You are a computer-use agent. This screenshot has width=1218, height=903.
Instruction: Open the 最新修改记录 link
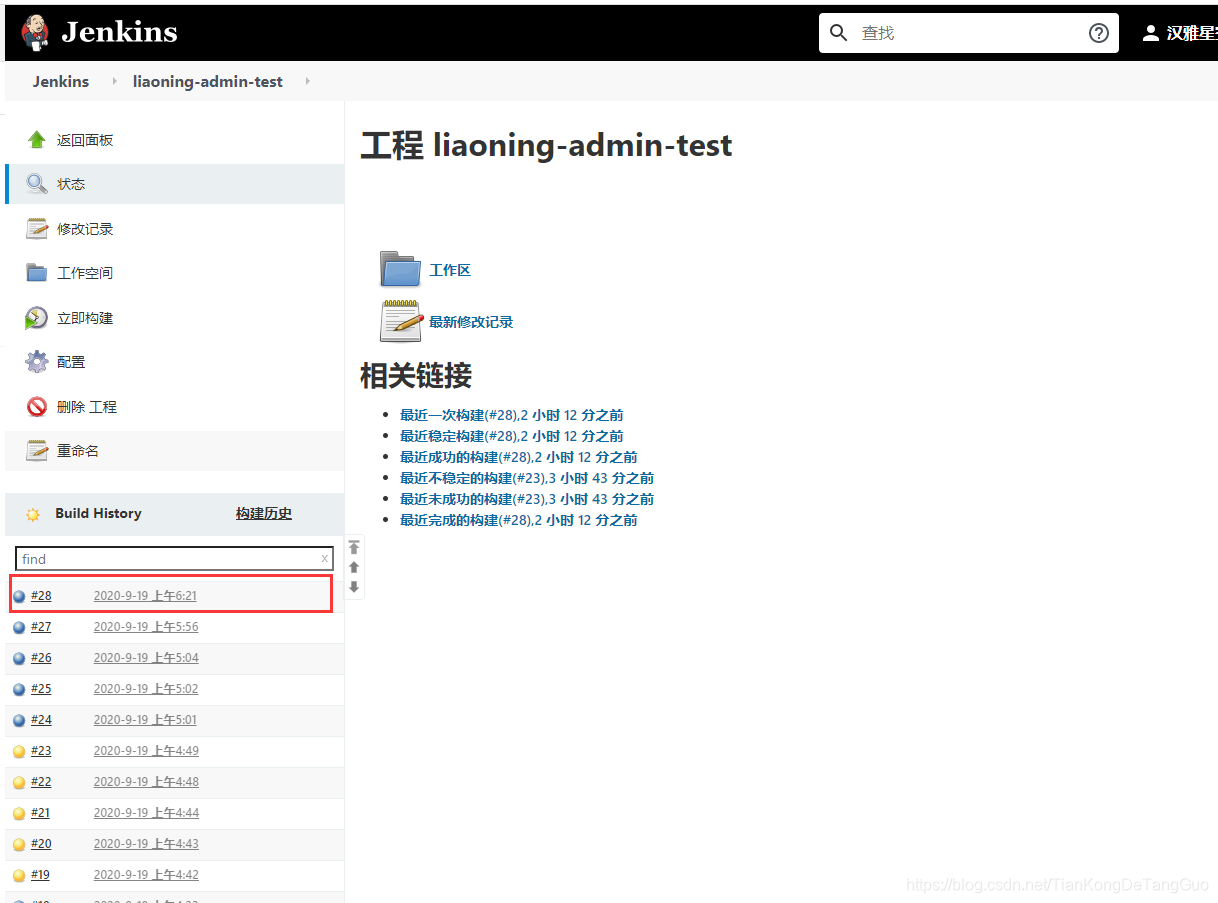pos(471,322)
